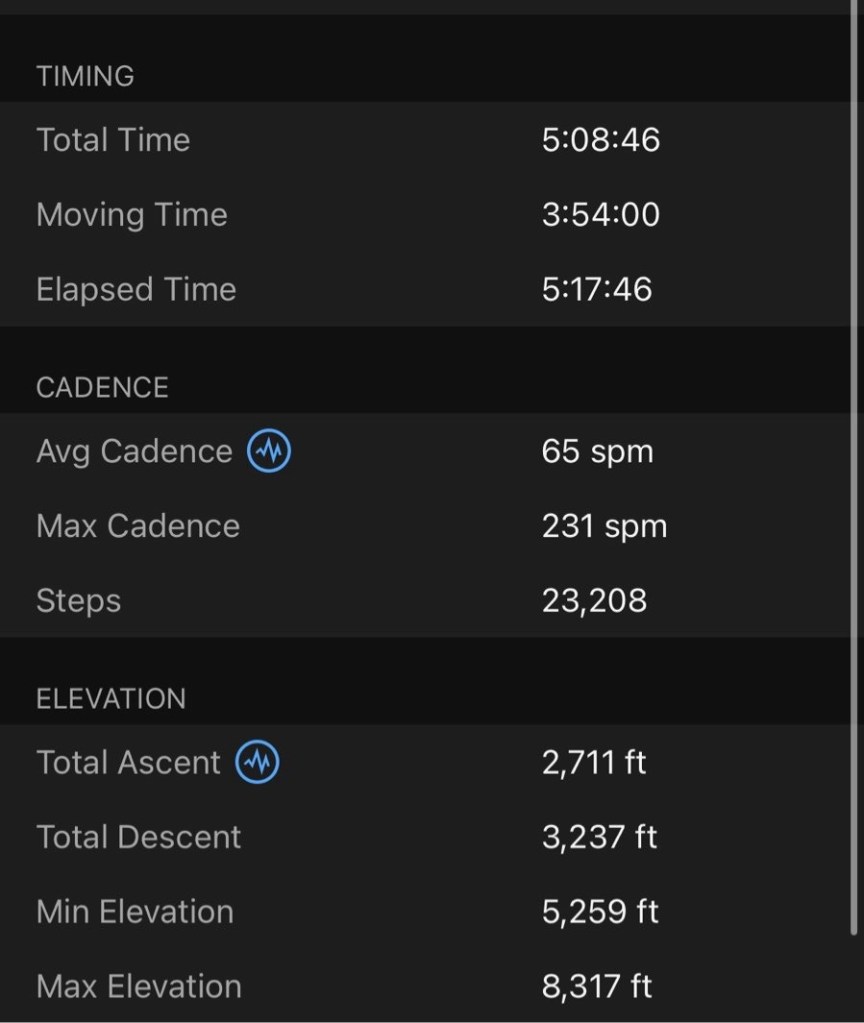Select the Max Elevation label

click(x=139, y=987)
